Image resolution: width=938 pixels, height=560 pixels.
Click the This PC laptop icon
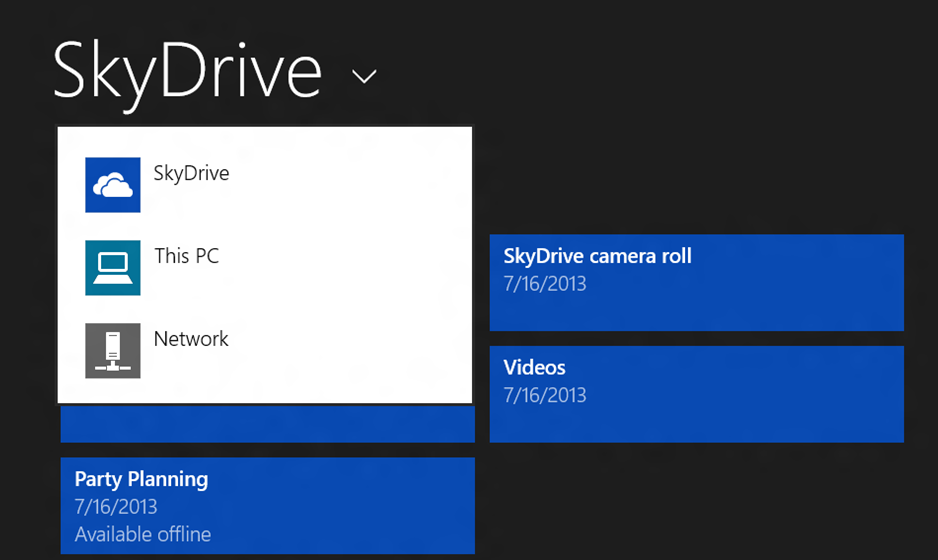(x=112, y=267)
